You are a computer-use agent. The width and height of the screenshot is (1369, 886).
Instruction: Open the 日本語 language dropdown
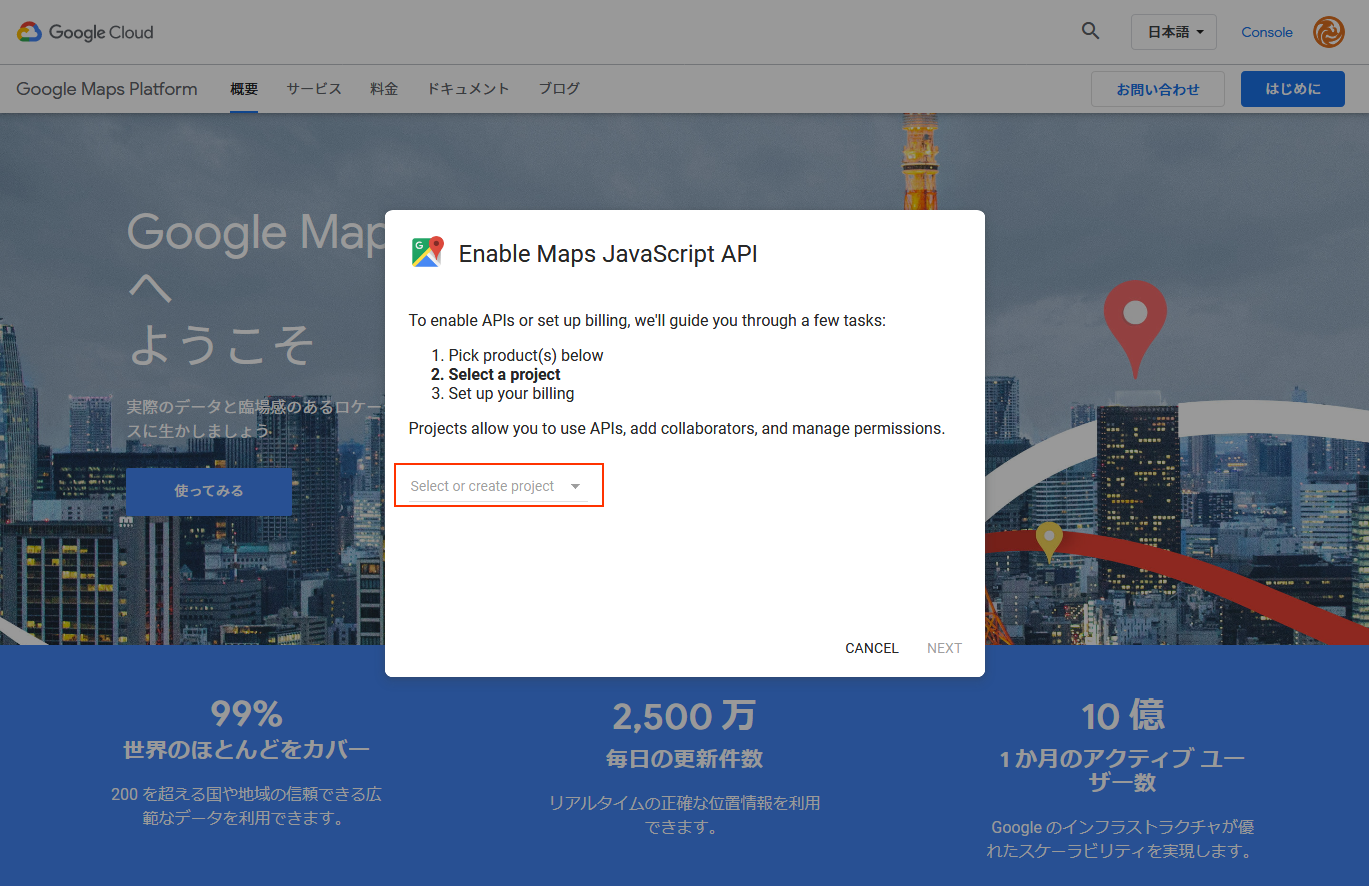pyautogui.click(x=1174, y=32)
